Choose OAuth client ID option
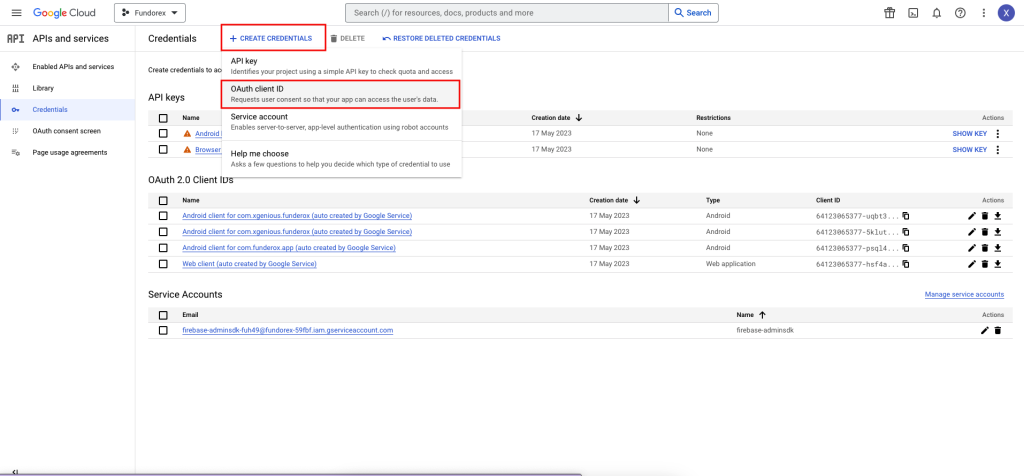This screenshot has height=476, width=1024. click(342, 94)
